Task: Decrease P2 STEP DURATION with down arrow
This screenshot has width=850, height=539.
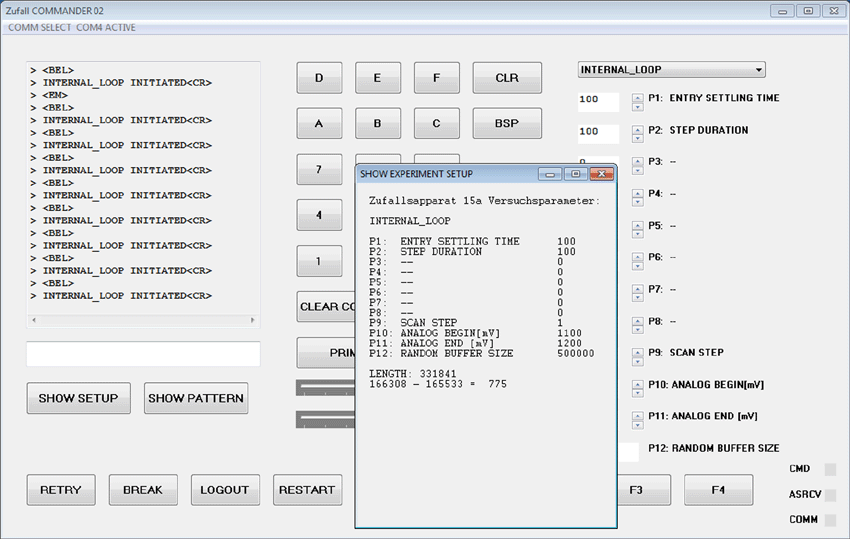Action: pos(638,136)
